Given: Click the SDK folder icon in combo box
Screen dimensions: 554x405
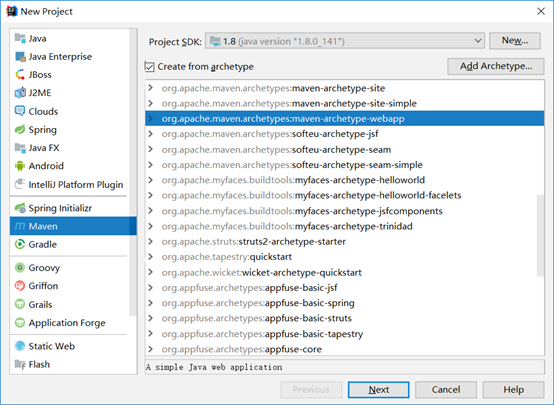Looking at the screenshot, I should 215,41.
